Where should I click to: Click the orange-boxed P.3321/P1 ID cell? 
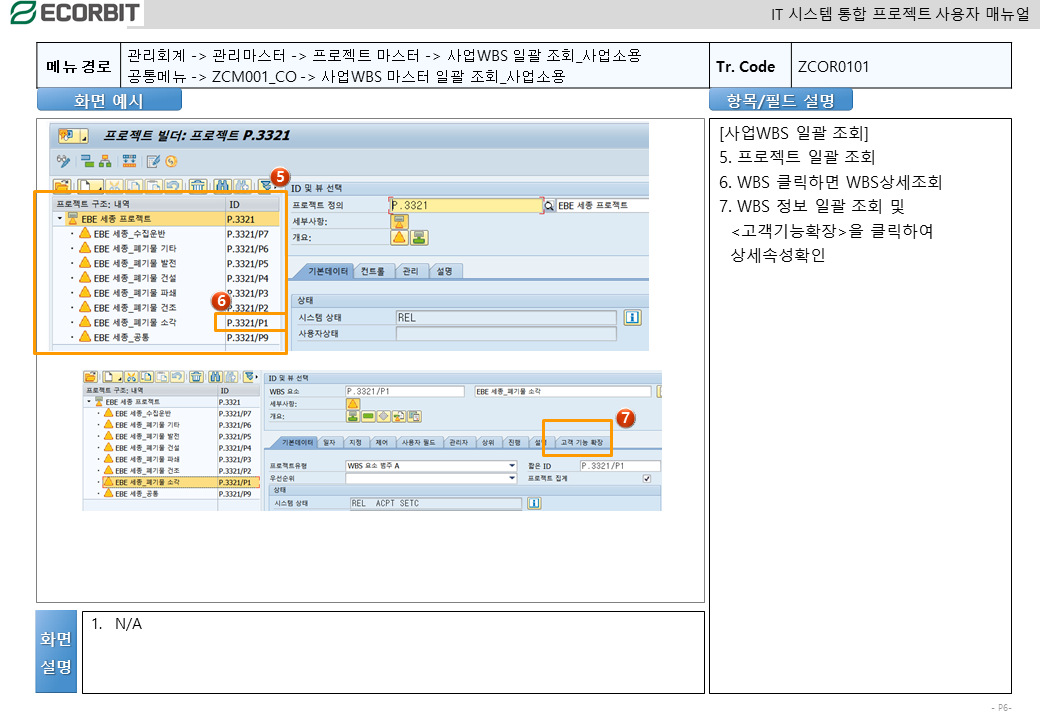pyautogui.click(x=249, y=323)
